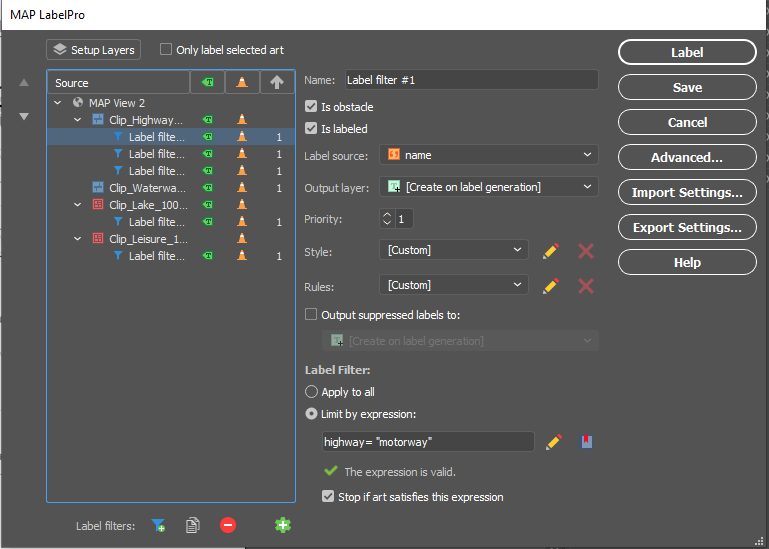Click the obstacle cone column header

point(242,82)
